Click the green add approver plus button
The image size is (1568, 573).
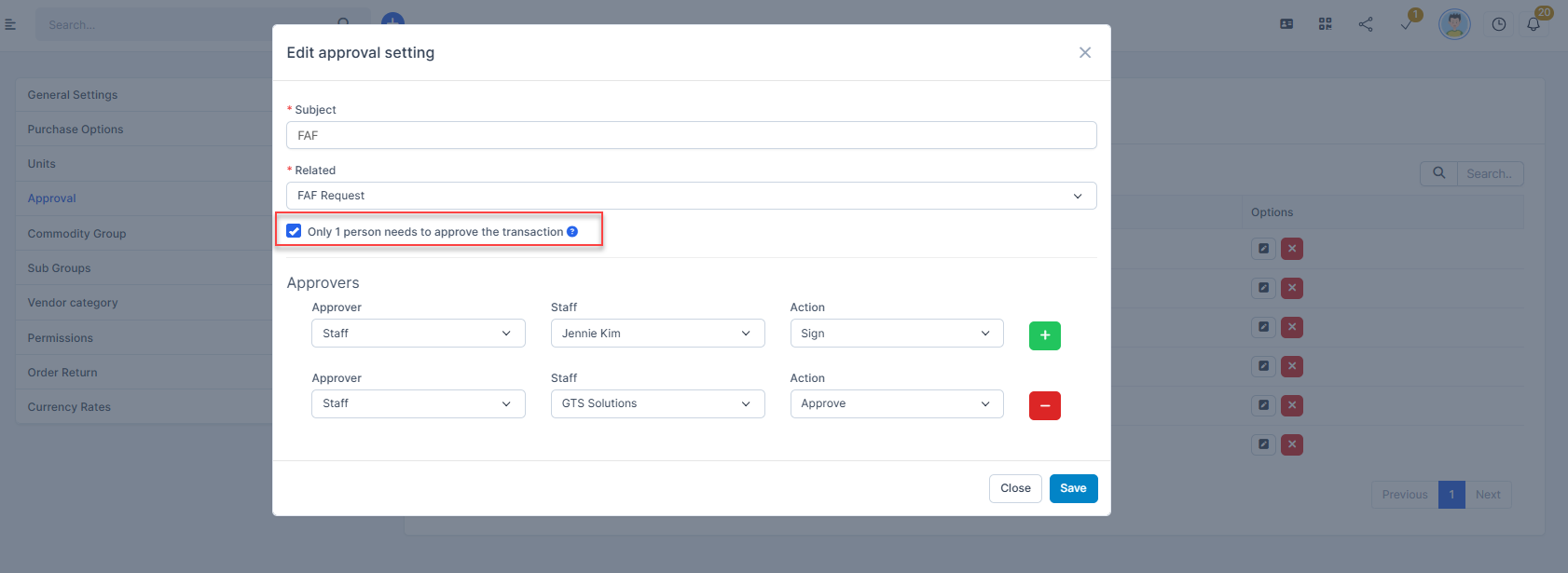tap(1044, 335)
